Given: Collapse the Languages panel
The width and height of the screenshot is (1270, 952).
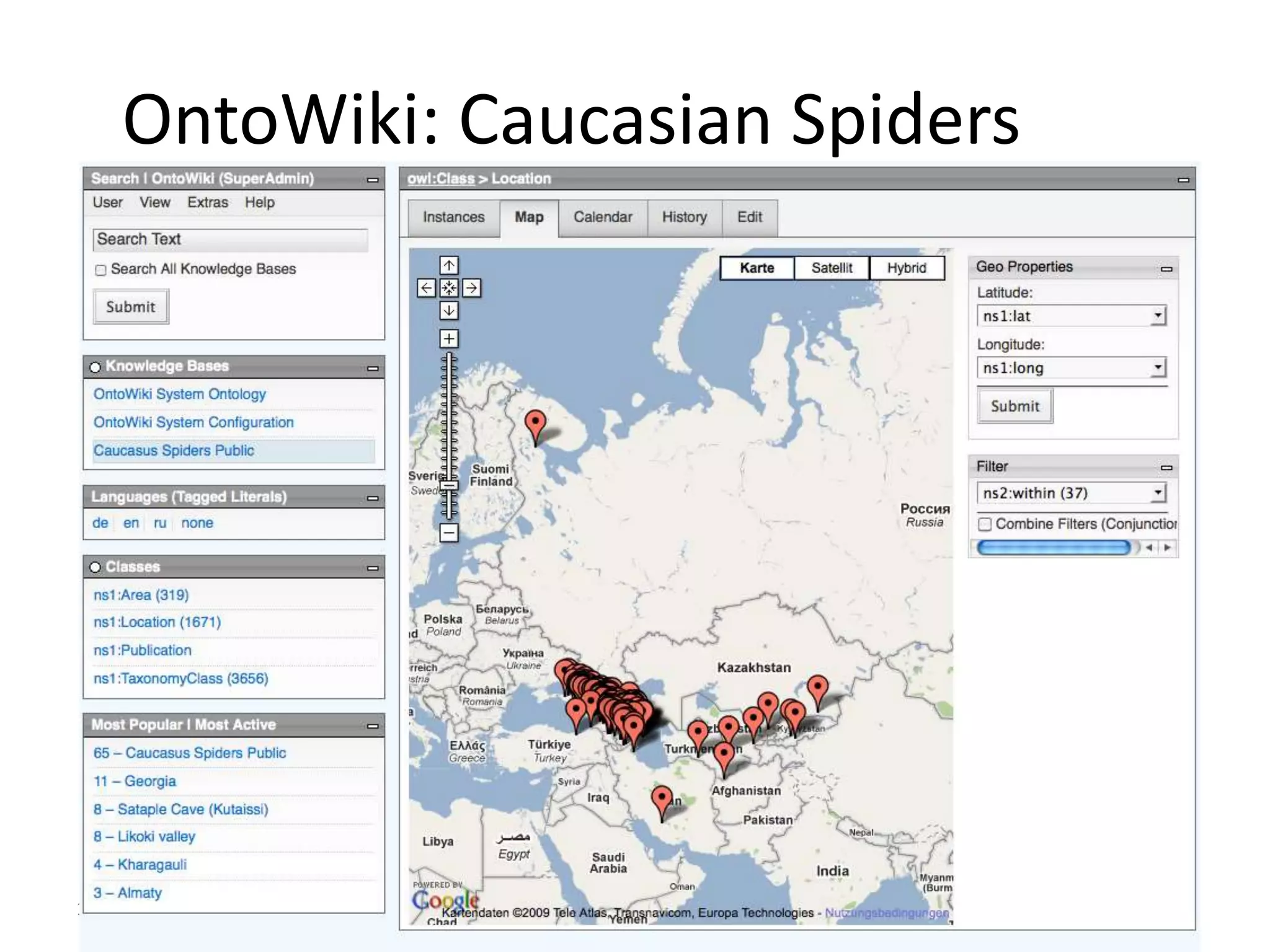Looking at the screenshot, I should coord(373,498).
